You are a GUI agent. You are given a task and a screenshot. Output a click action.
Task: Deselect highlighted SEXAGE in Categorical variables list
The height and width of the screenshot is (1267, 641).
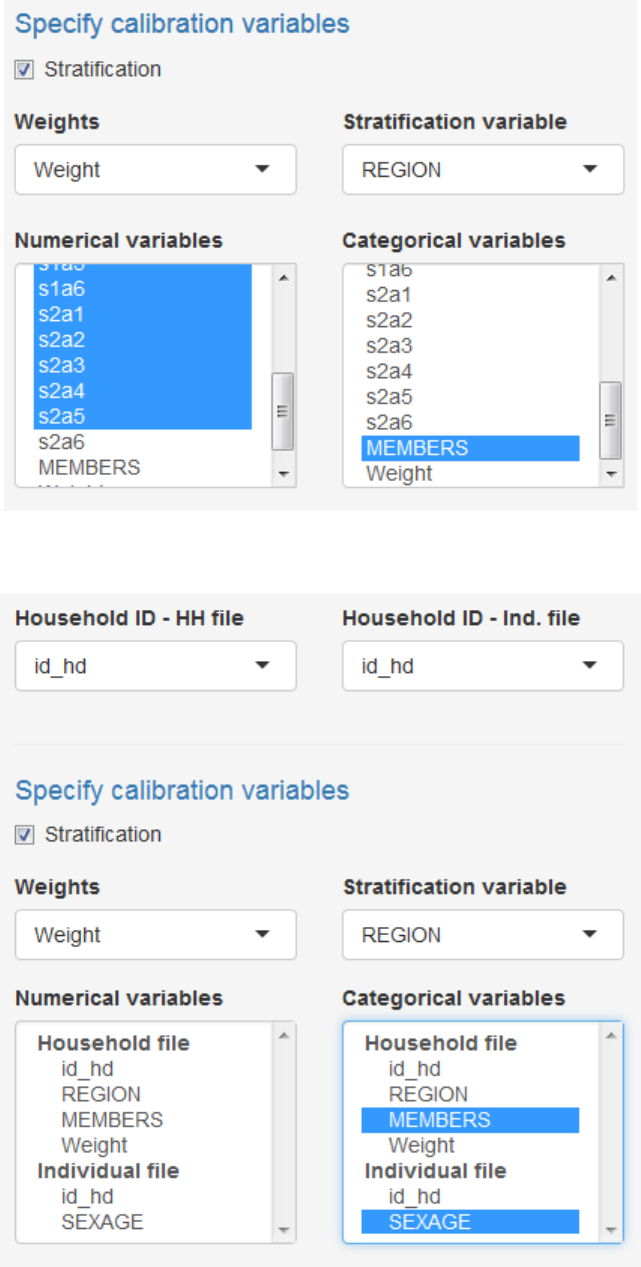429,1222
